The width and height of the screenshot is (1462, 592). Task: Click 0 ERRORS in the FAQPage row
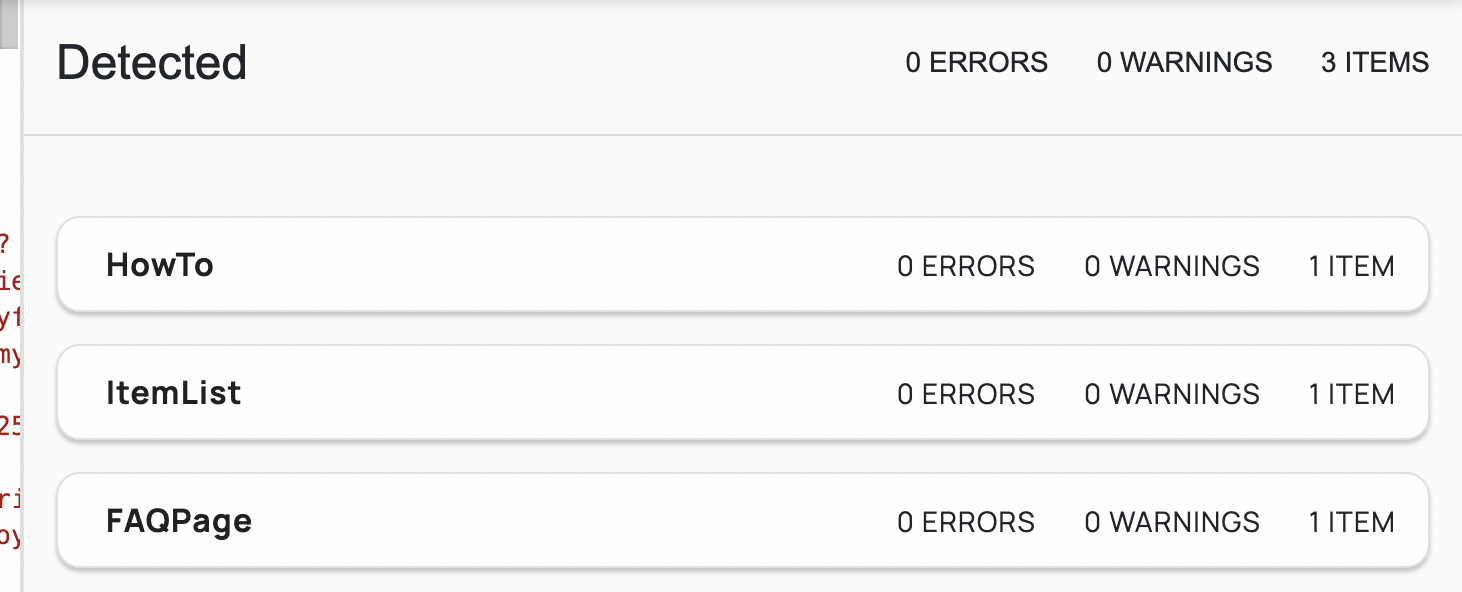click(966, 522)
